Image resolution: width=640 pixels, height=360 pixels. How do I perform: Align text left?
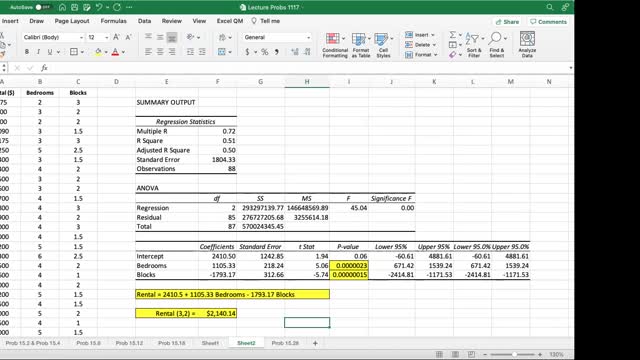click(x=148, y=52)
